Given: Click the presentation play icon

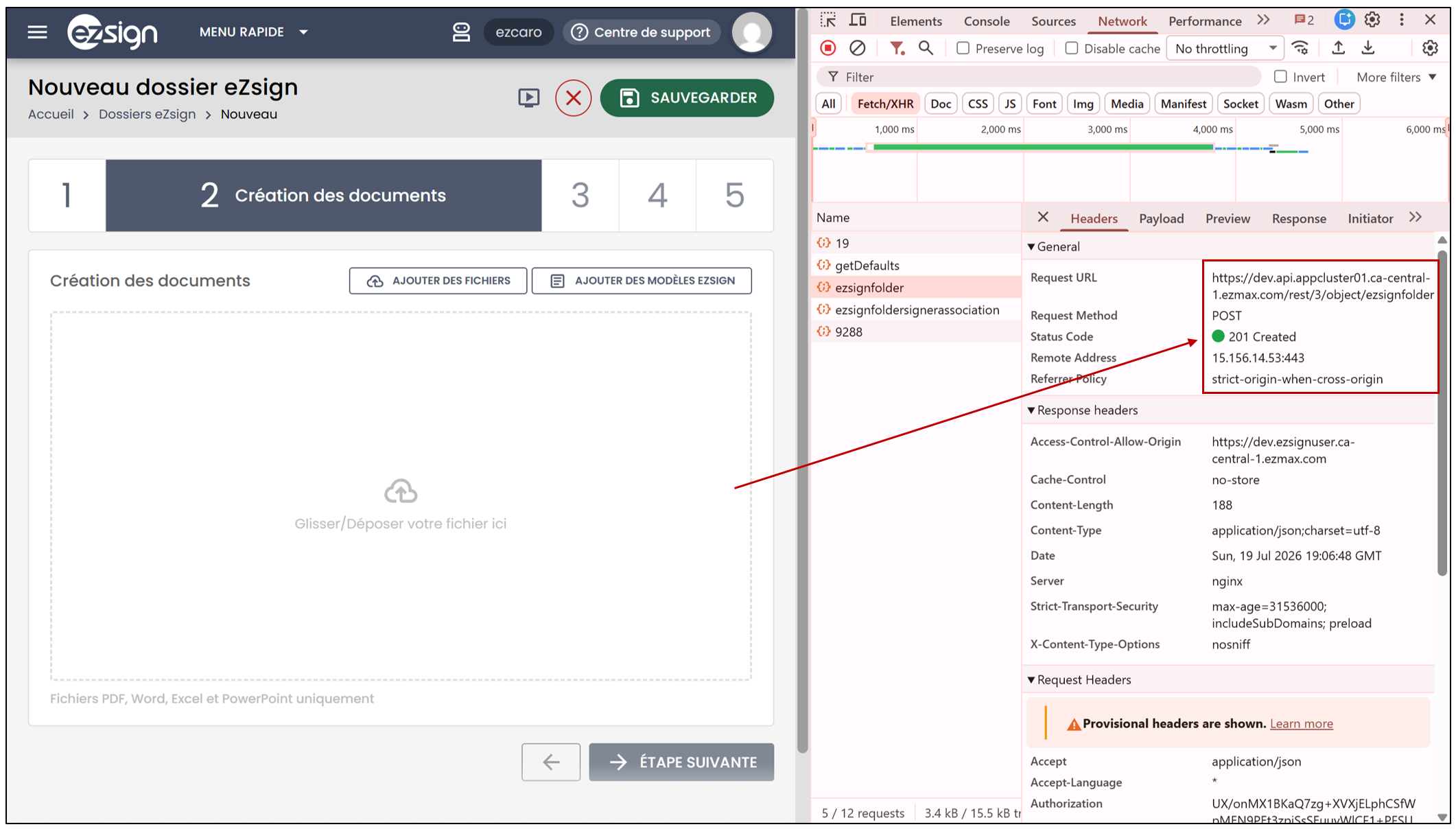Looking at the screenshot, I should click(x=528, y=98).
